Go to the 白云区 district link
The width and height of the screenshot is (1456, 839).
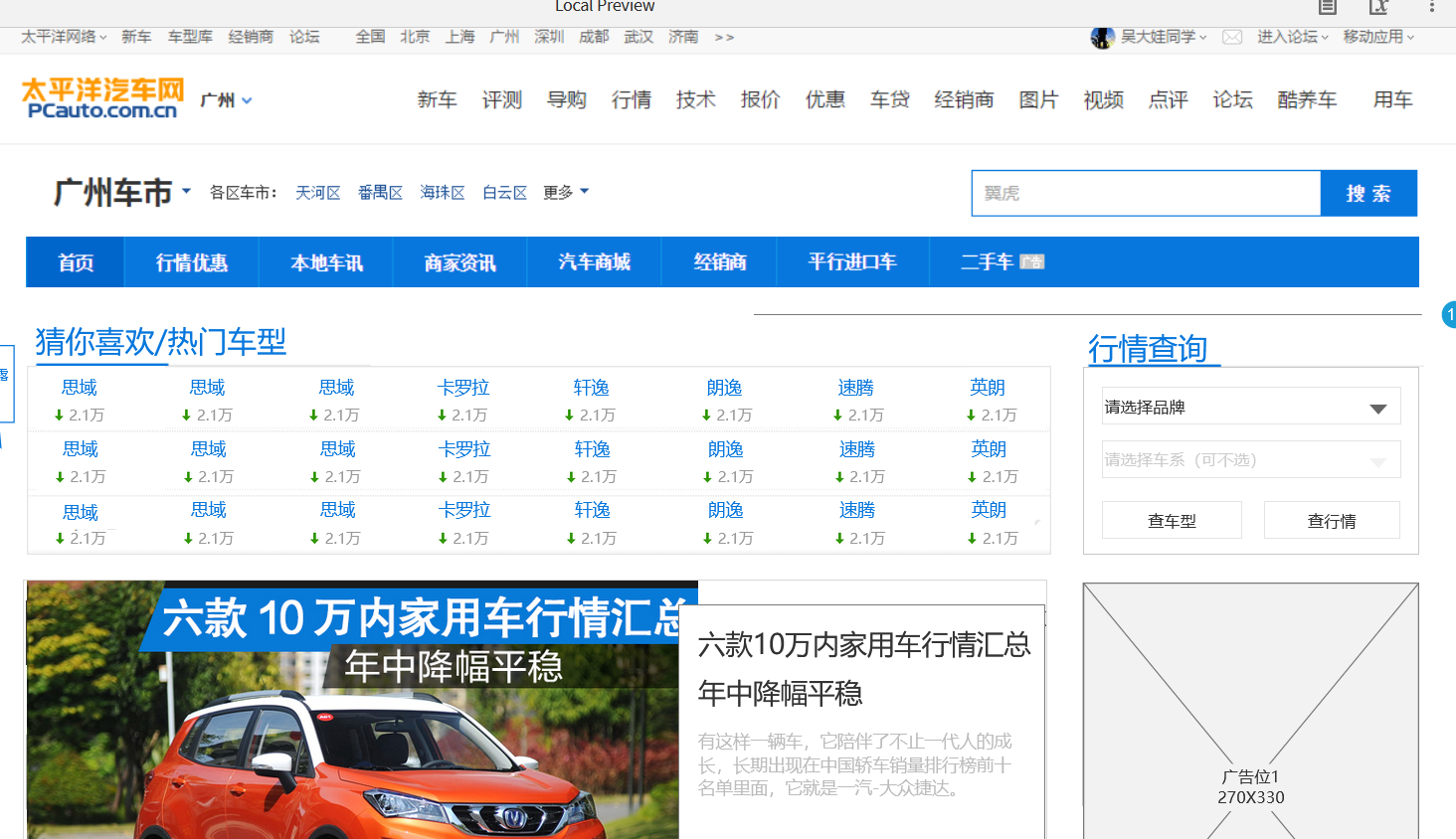coord(505,192)
